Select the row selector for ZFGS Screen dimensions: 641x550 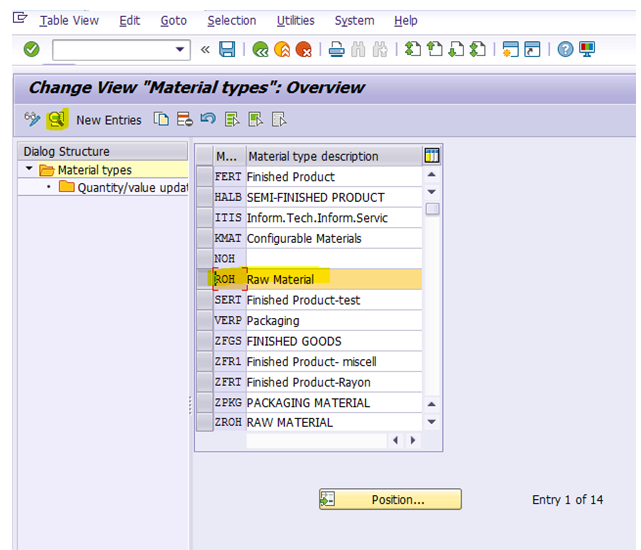coord(205,341)
